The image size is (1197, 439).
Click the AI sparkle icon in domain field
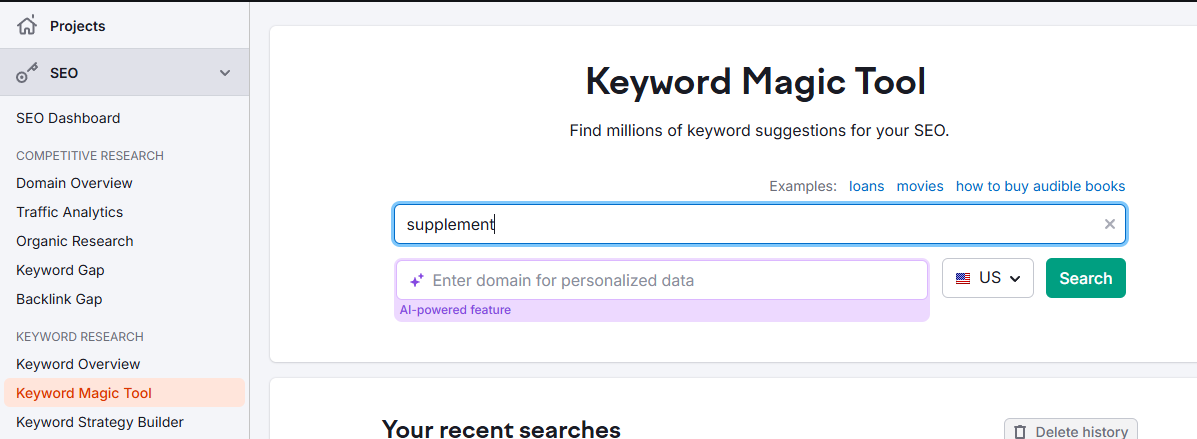coord(416,280)
